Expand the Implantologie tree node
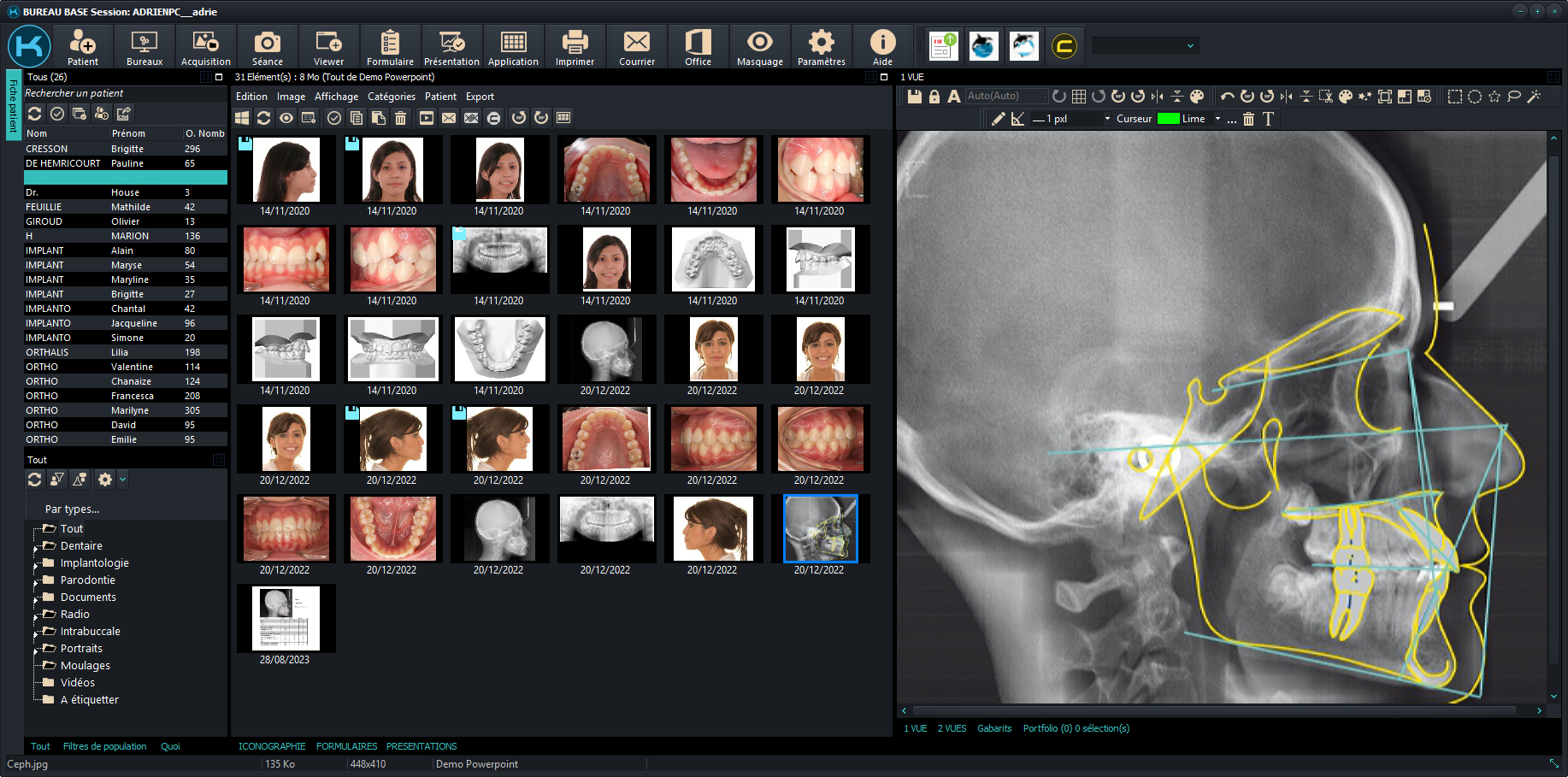Image resolution: width=1568 pixels, height=777 pixels. (36, 564)
